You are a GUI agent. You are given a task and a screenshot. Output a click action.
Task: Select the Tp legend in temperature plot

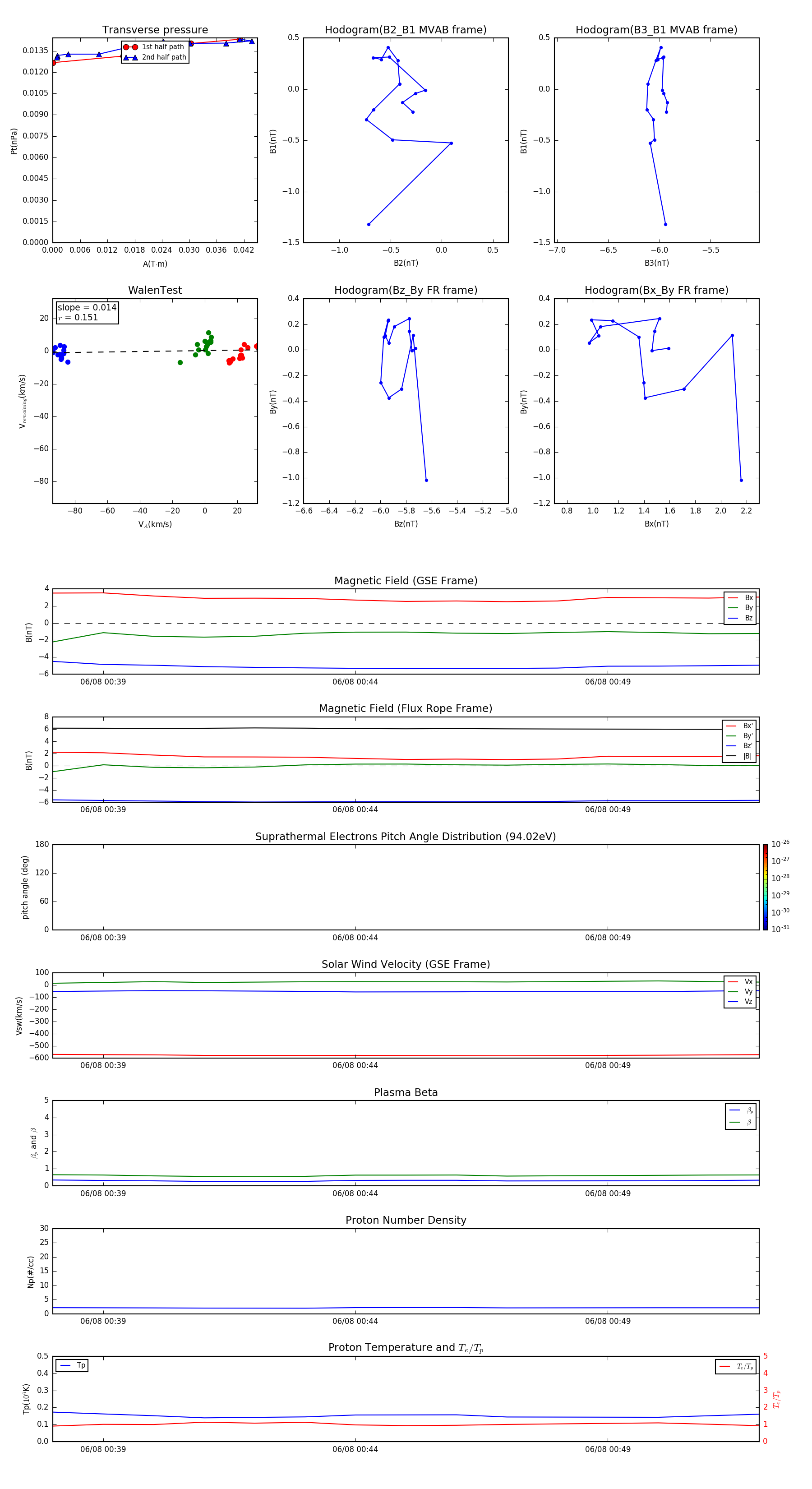tap(72, 1365)
